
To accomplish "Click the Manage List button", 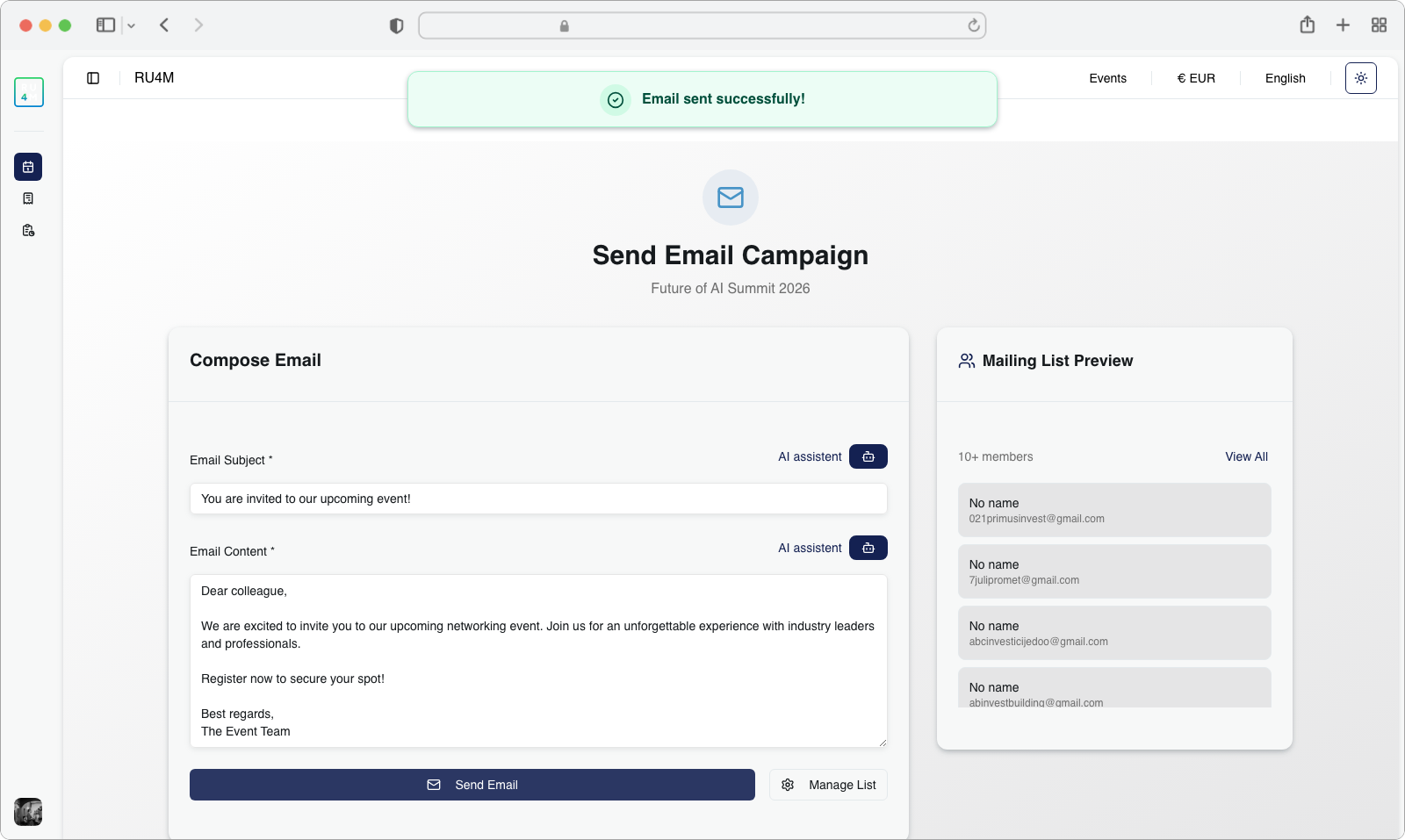I will pyautogui.click(x=828, y=785).
